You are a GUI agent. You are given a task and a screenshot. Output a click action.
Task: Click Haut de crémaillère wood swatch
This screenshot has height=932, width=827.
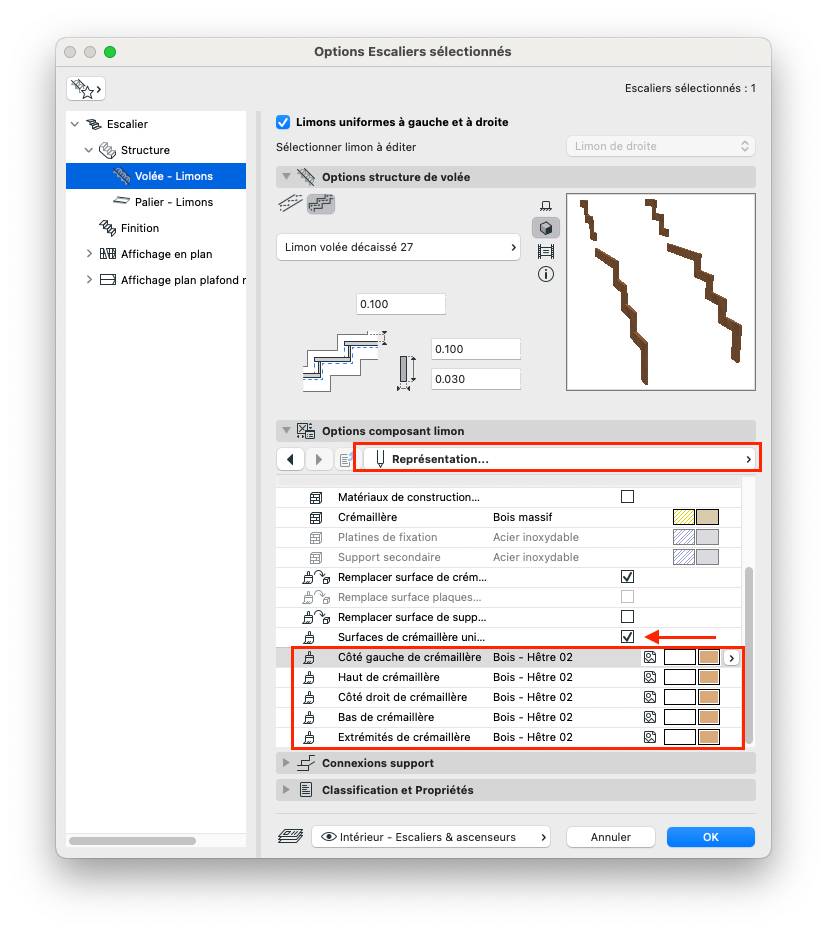click(x=709, y=677)
